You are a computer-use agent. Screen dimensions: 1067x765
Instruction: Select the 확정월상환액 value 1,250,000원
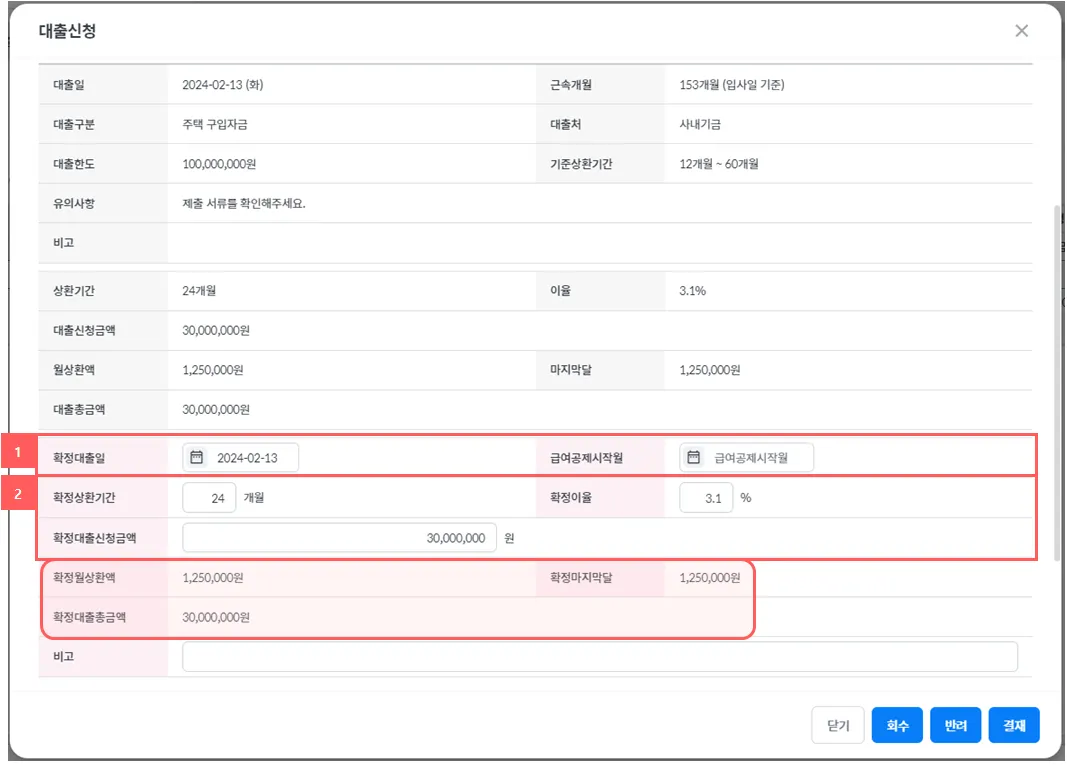click(x=212, y=578)
